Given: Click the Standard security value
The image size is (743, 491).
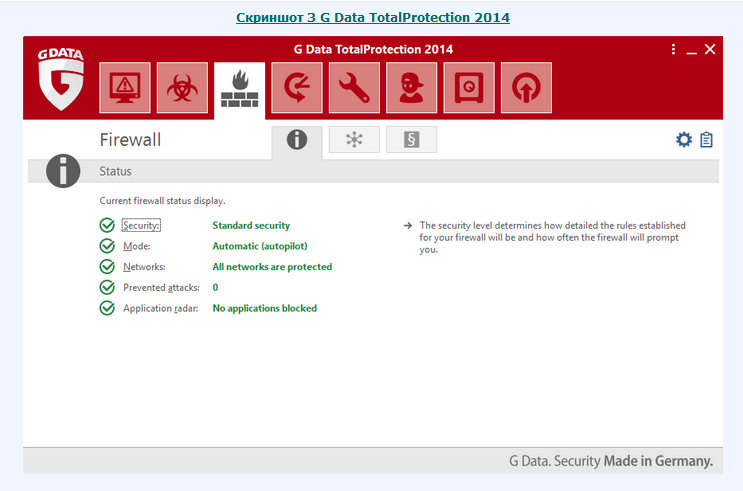Looking at the screenshot, I should pos(251,225).
